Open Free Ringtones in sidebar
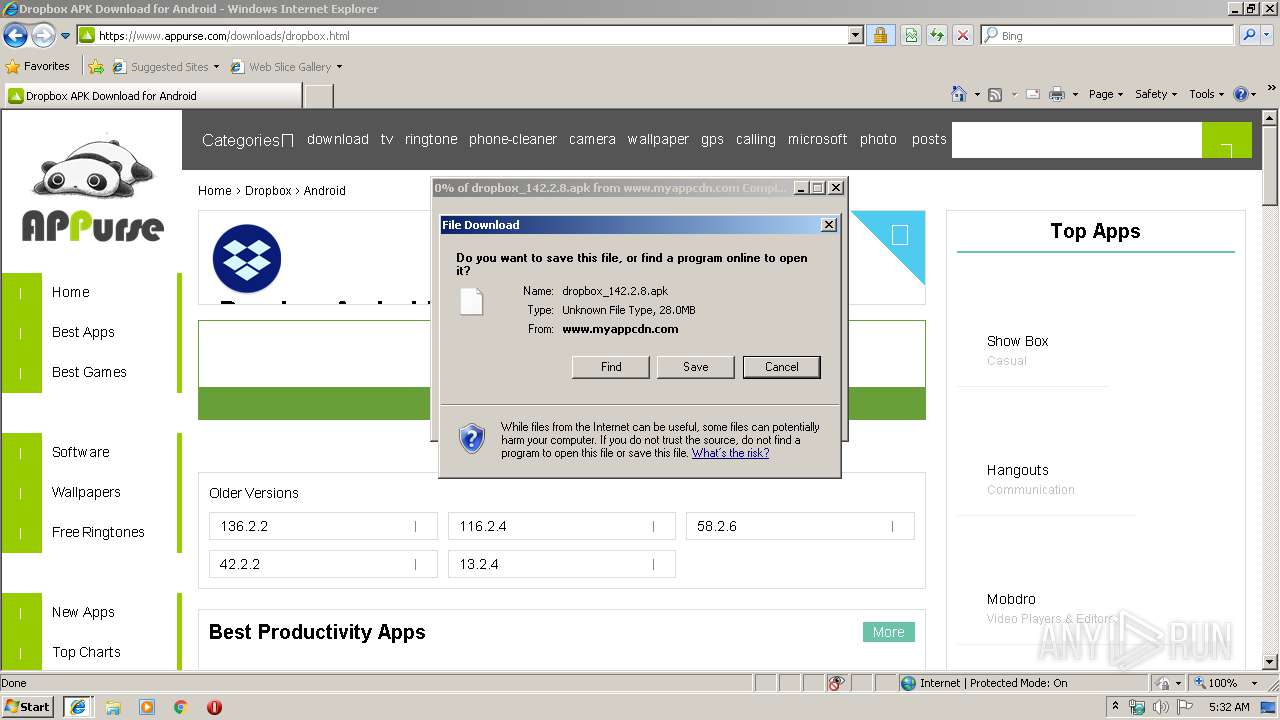This screenshot has width=1280, height=720. tap(98, 532)
